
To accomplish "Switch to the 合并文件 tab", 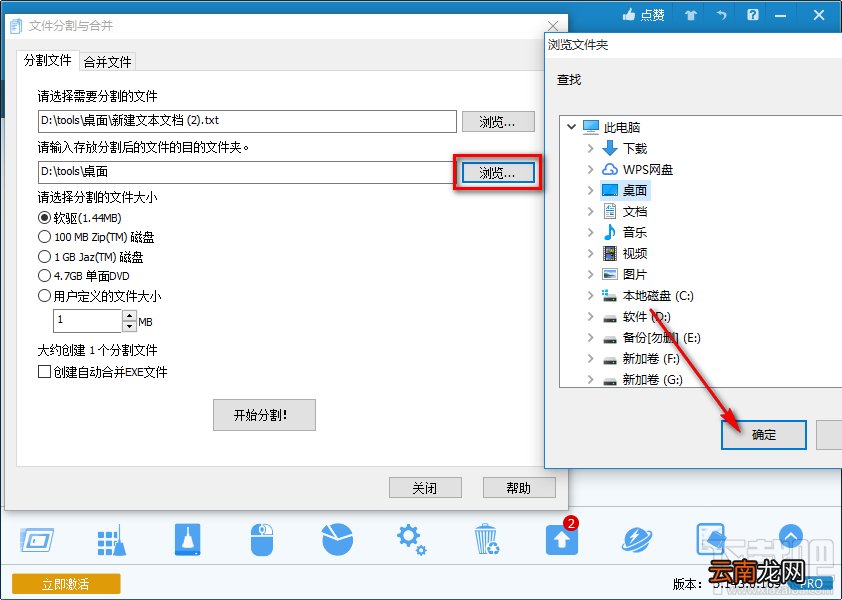I will (x=107, y=62).
